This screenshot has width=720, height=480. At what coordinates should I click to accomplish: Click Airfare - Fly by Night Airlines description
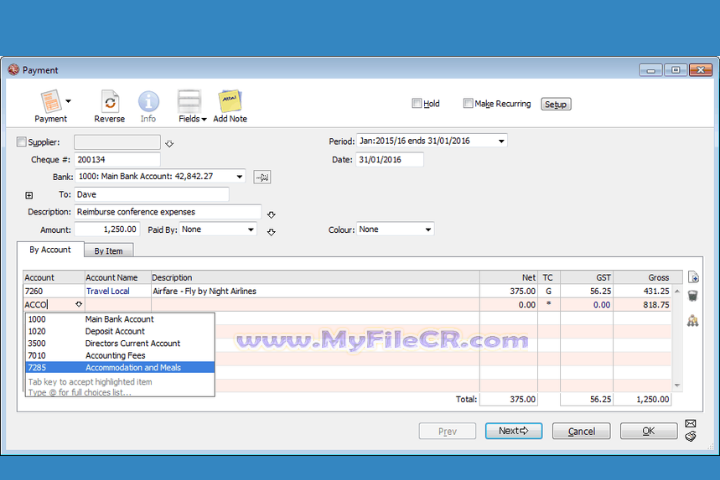(205, 291)
